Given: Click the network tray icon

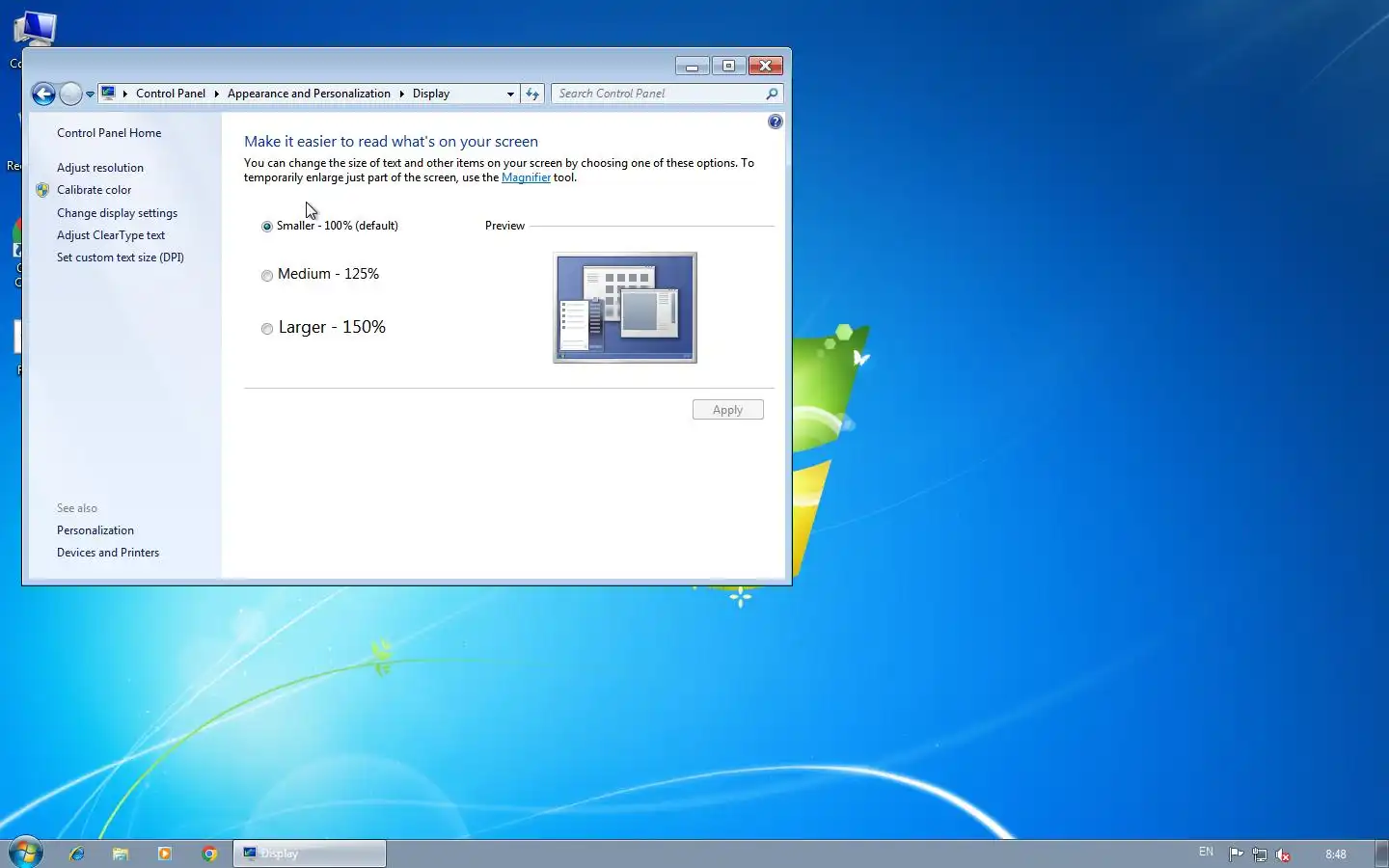Looking at the screenshot, I should coord(1260,854).
